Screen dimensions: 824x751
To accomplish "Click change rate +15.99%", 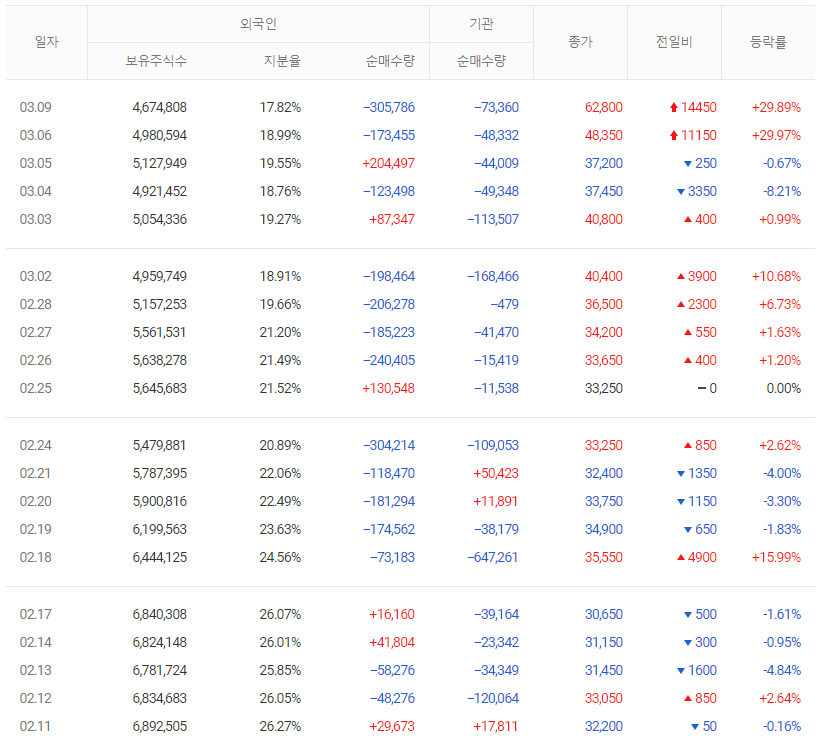I will (x=776, y=558).
